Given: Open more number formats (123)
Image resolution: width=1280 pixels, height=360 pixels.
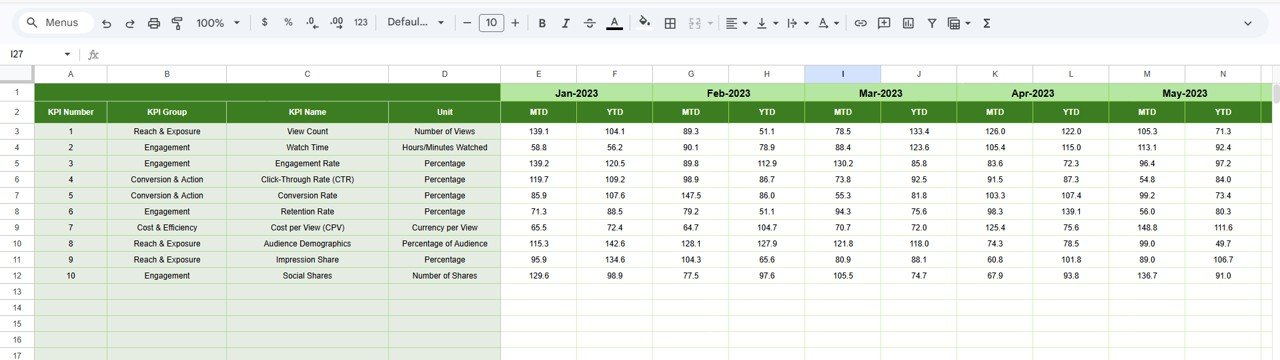Looking at the screenshot, I should (x=361, y=22).
